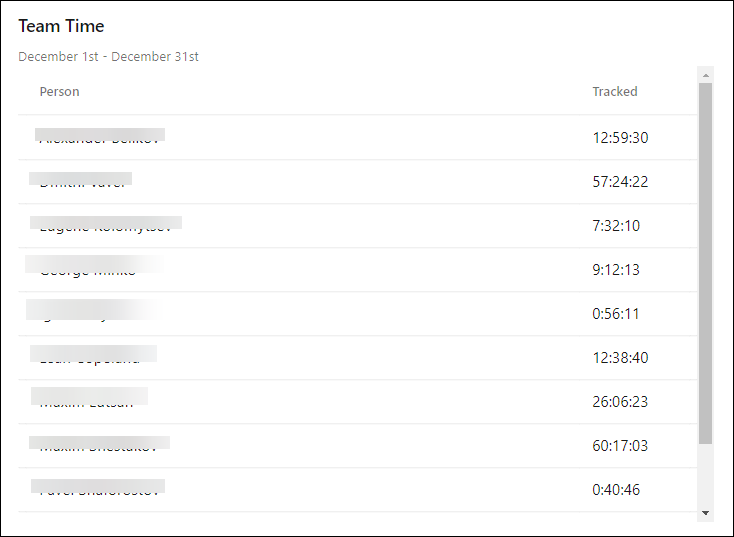This screenshot has height=537, width=734.
Task: Click the vertical scrollbar thumb
Action: tap(705, 264)
